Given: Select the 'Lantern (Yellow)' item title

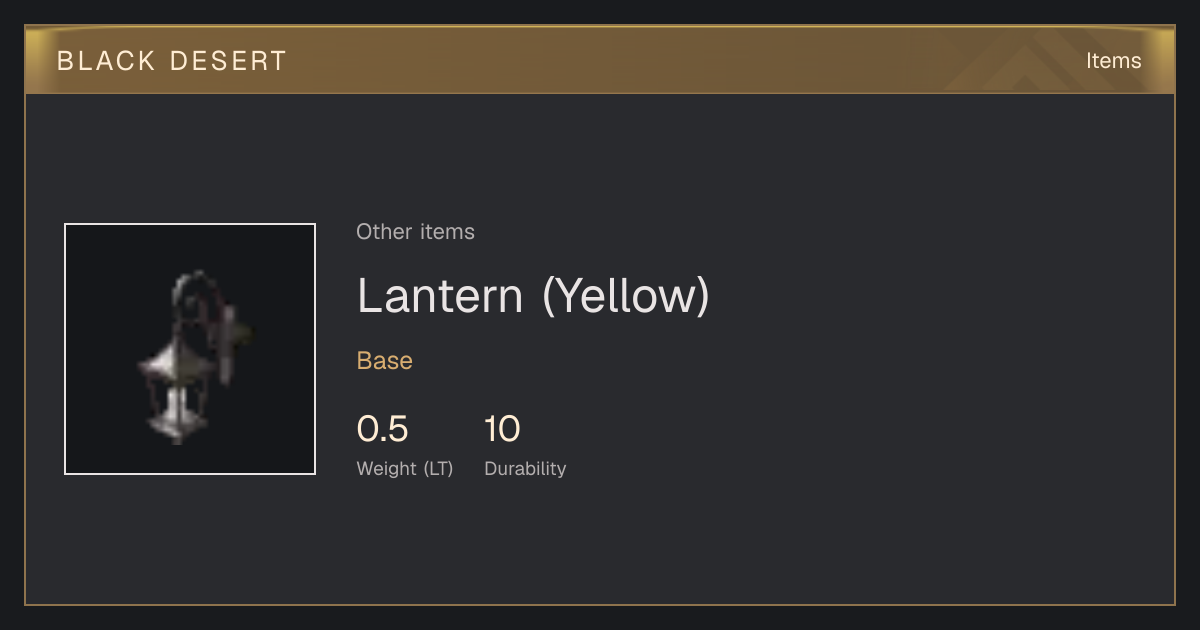Looking at the screenshot, I should 533,296.
